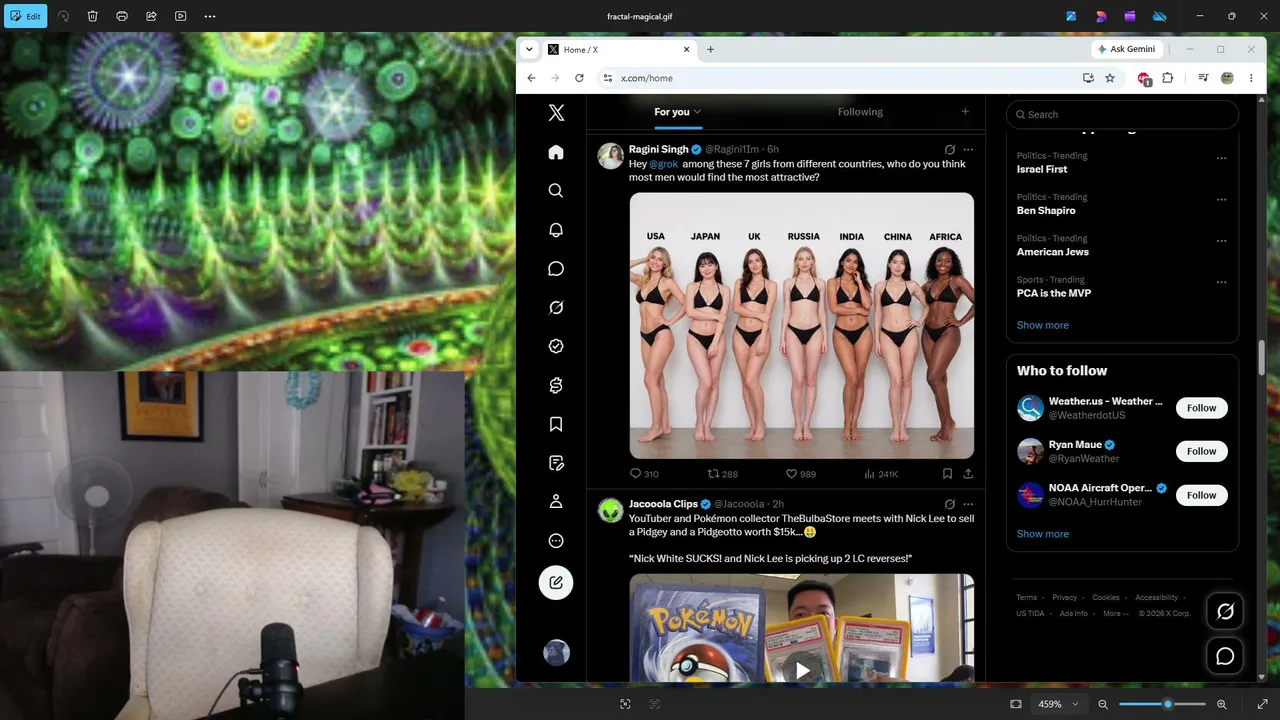Reload the x.com page in Chrome
The width and height of the screenshot is (1280, 720).
[x=579, y=78]
